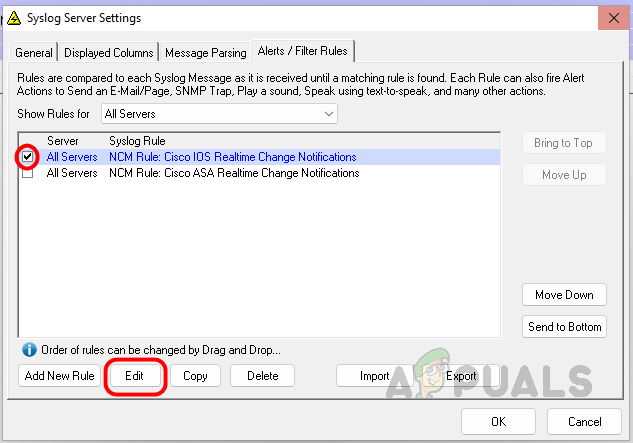Viewport: 633px width, 443px height.
Task: Select the Alerts / Filter Rules tab
Action: (x=302, y=51)
